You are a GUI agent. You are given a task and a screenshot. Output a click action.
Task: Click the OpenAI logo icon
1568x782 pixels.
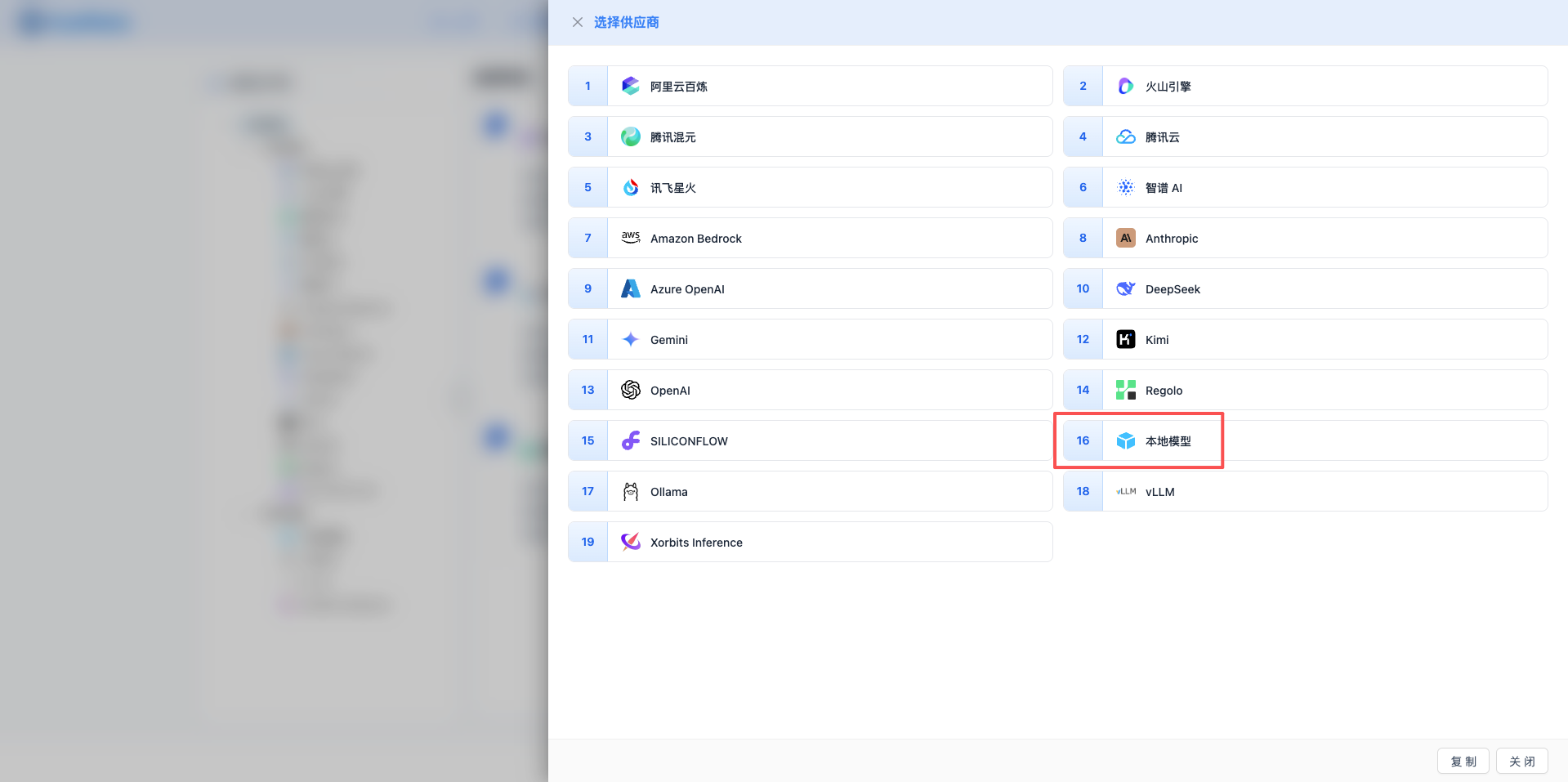[630, 390]
